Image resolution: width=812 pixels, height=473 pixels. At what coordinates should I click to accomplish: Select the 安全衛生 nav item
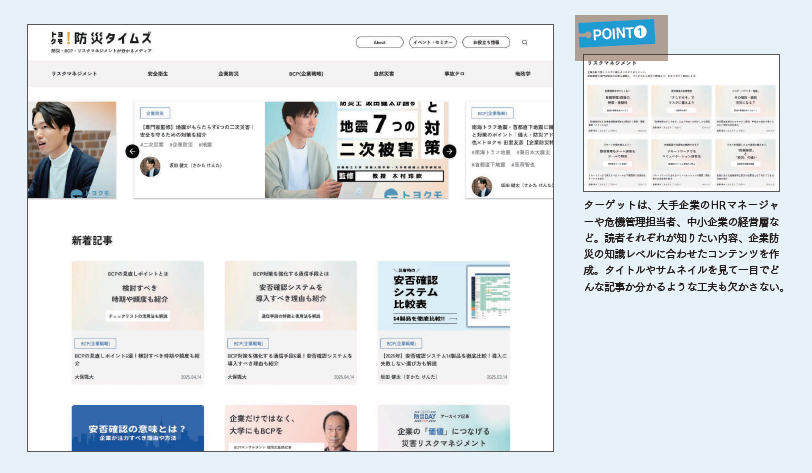(157, 74)
